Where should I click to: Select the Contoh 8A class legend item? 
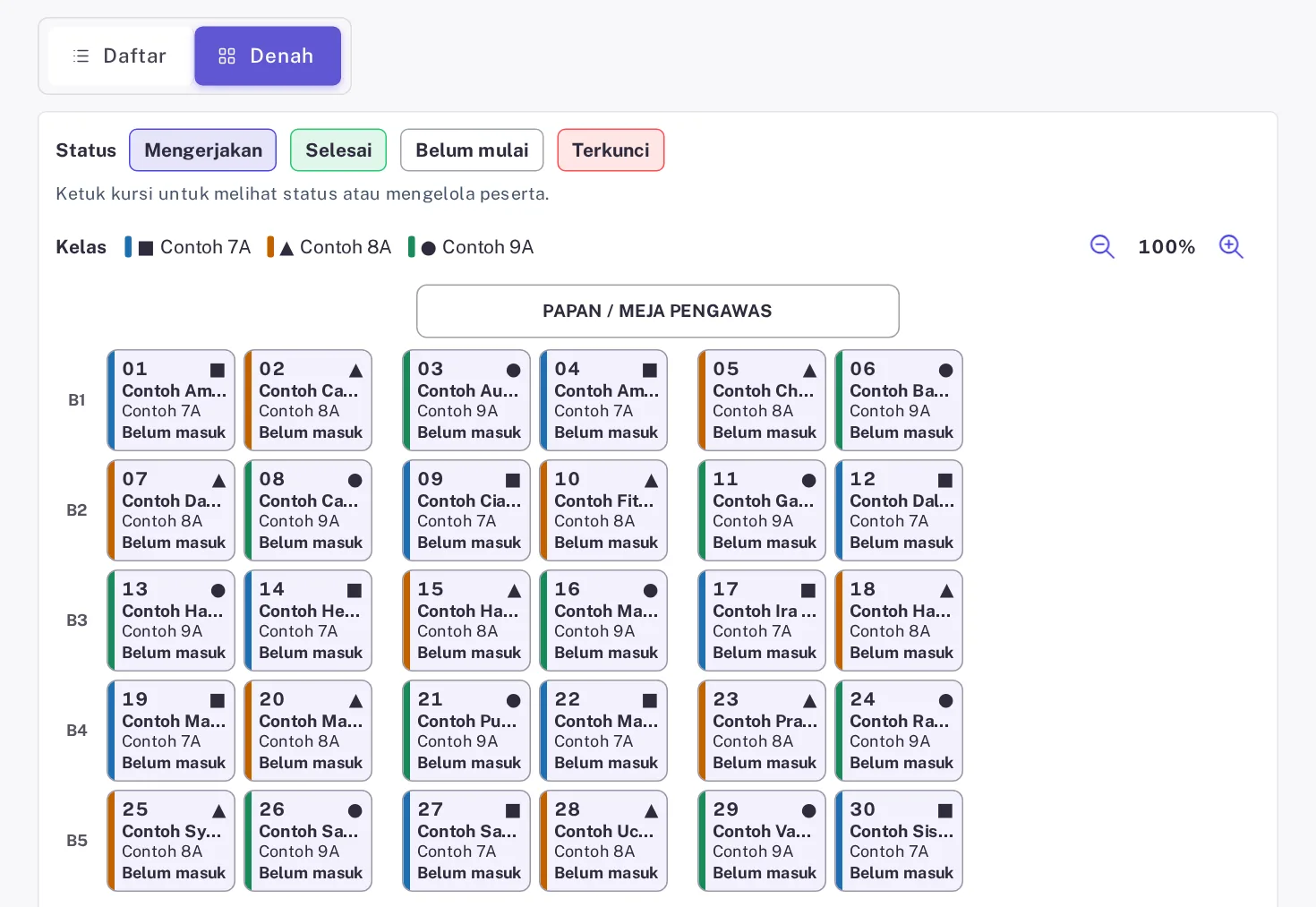329,247
